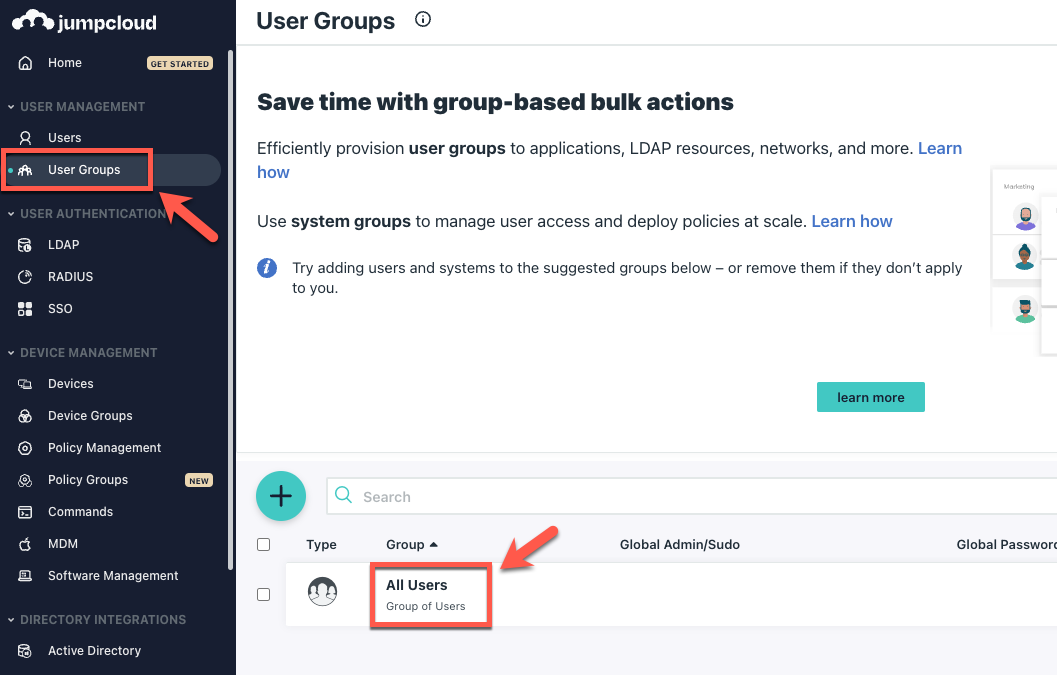
Task: Open the All Users group
Action: [x=417, y=585]
